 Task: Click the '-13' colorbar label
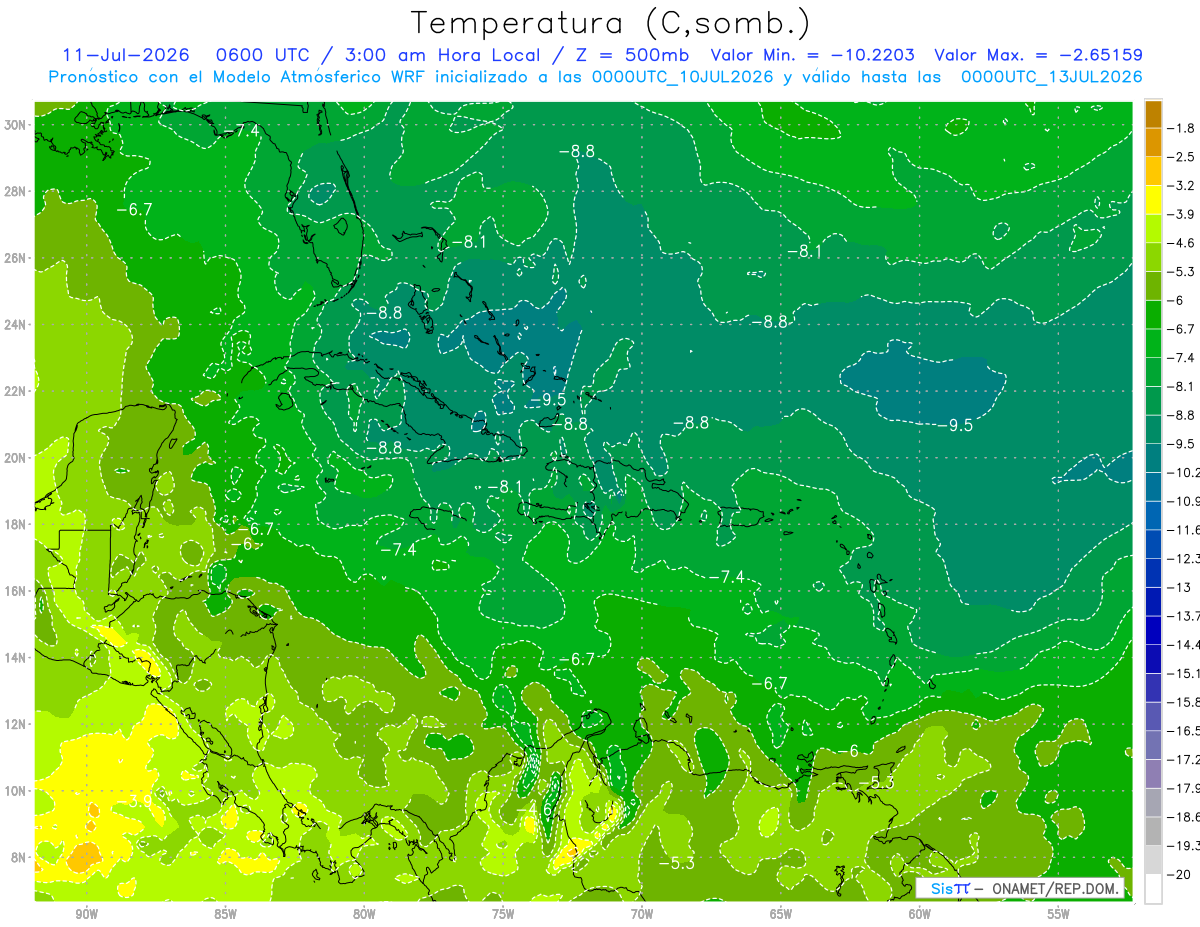click(1180, 587)
